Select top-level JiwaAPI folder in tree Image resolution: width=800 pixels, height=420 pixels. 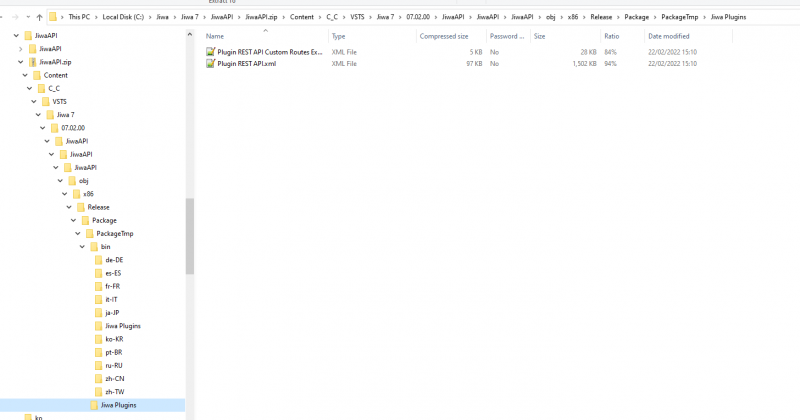click(46, 36)
